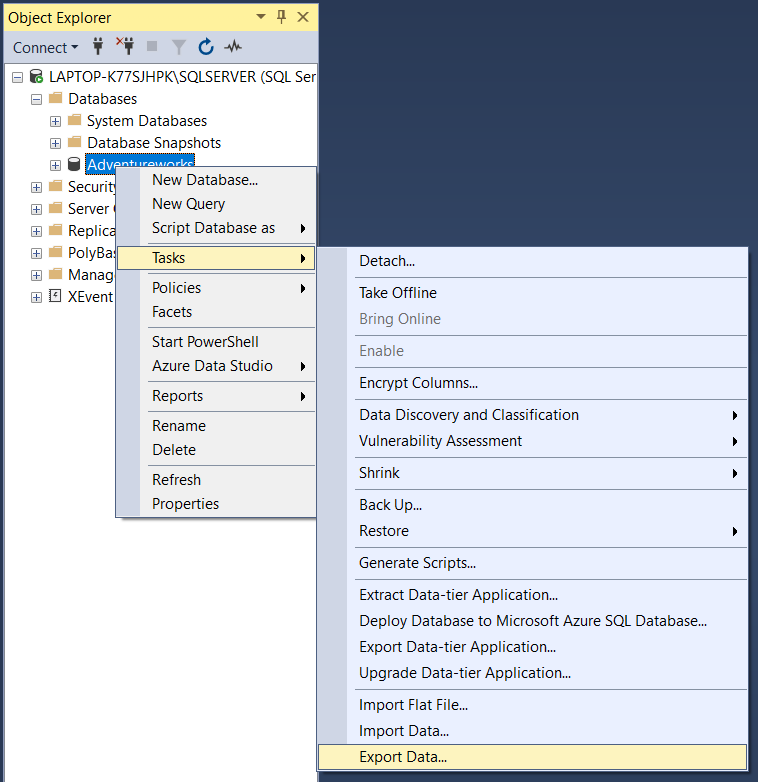Click the Disconnect plug icon with red X
This screenshot has width=758, height=782.
click(x=125, y=46)
